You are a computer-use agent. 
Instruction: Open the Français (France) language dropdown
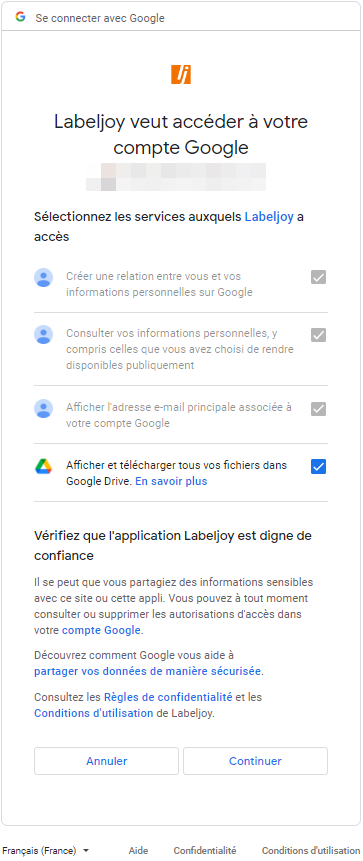pyautogui.click(x=45, y=850)
